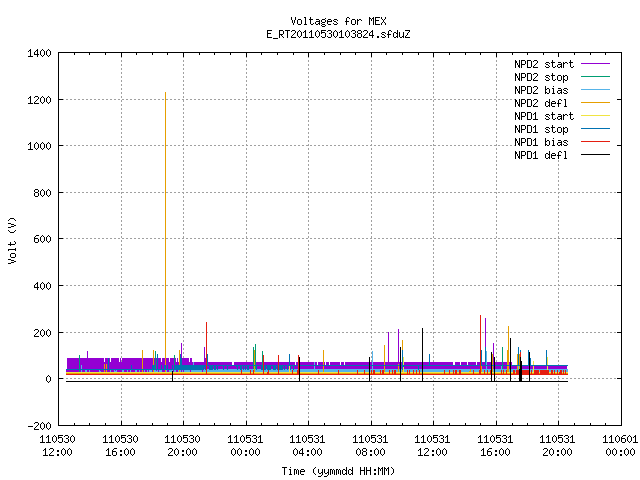640x480 pixels.
Task: Click the 600 y-axis tick label
Action: [42, 239]
